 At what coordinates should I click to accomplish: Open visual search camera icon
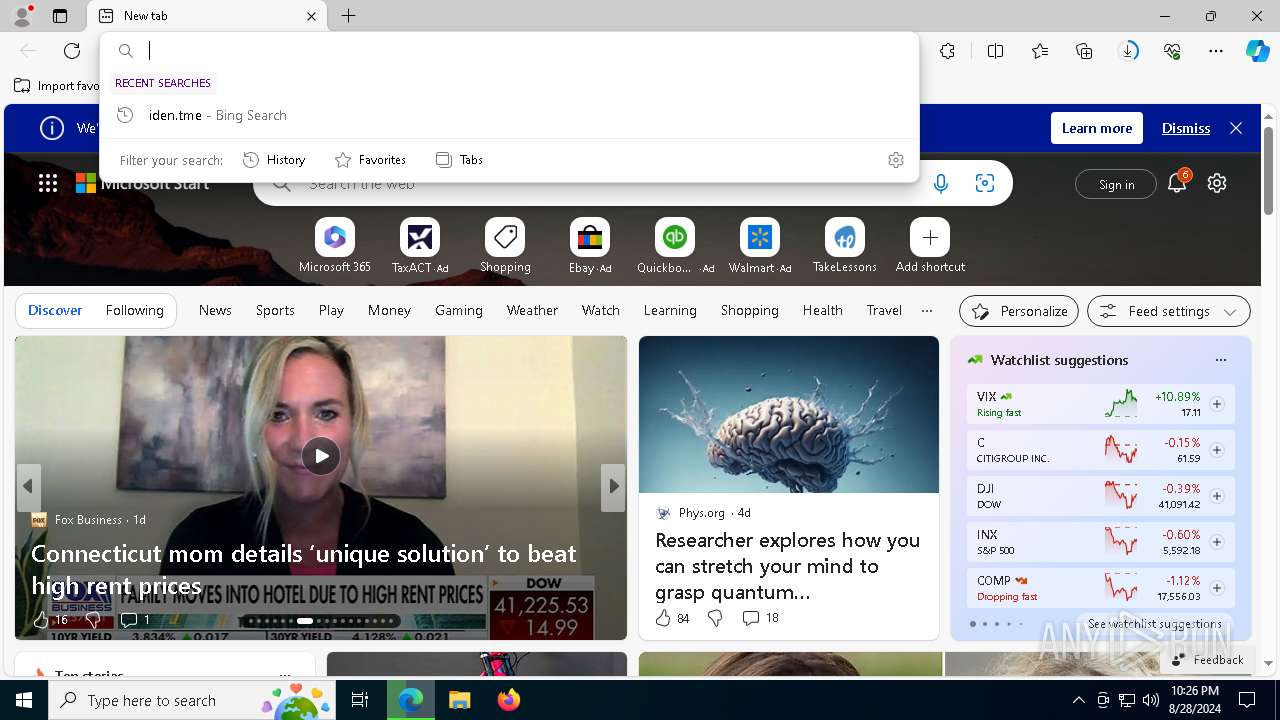click(985, 183)
